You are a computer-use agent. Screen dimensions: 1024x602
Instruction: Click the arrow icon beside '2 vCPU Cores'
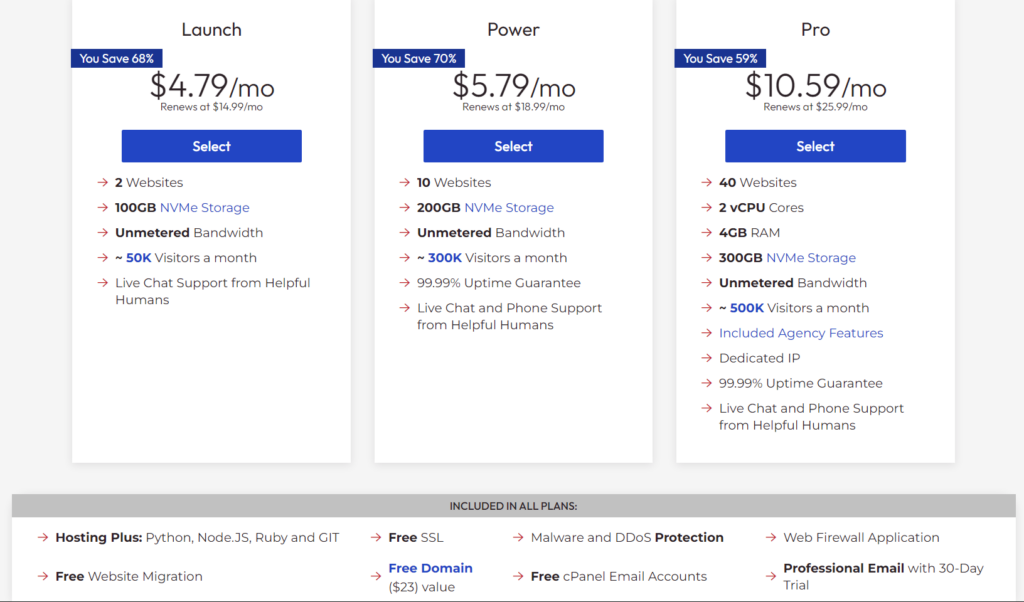pyautogui.click(x=706, y=208)
